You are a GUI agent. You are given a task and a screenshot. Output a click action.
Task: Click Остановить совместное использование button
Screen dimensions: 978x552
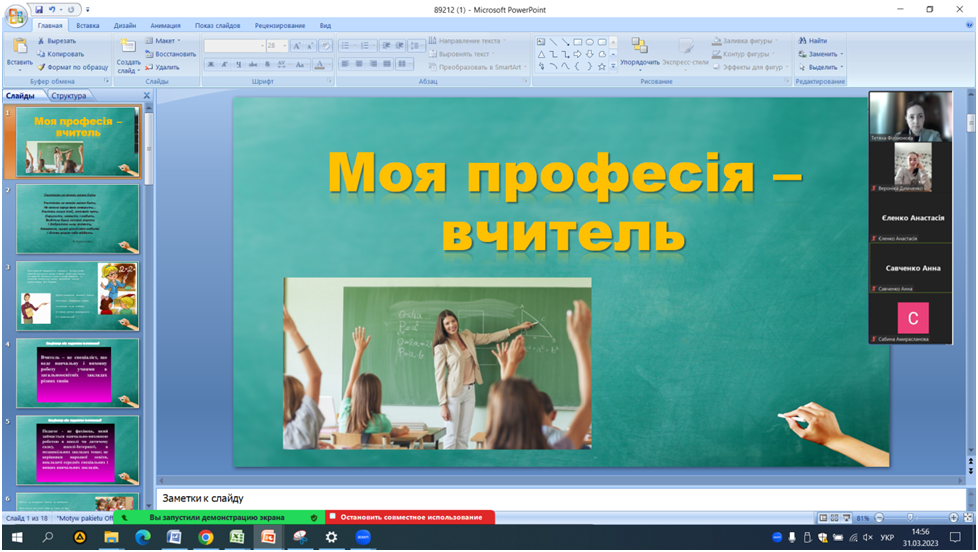pyautogui.click(x=411, y=517)
